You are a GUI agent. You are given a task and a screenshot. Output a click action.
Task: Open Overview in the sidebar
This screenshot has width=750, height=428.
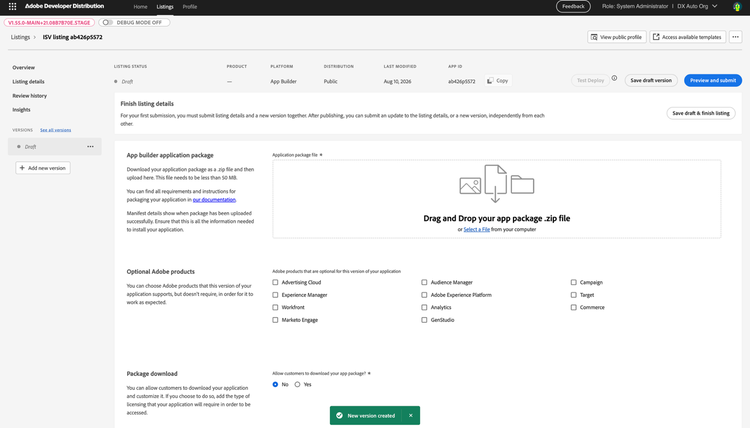23,67
